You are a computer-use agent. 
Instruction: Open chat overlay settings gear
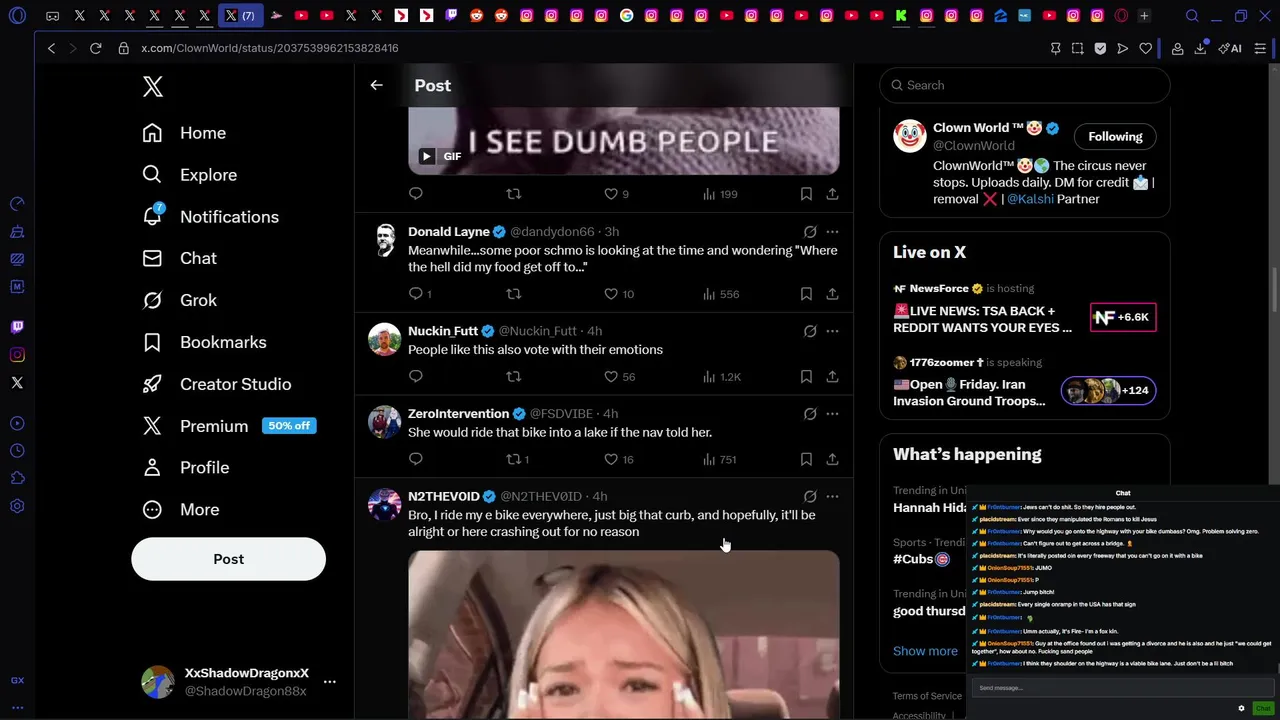click(x=1241, y=708)
